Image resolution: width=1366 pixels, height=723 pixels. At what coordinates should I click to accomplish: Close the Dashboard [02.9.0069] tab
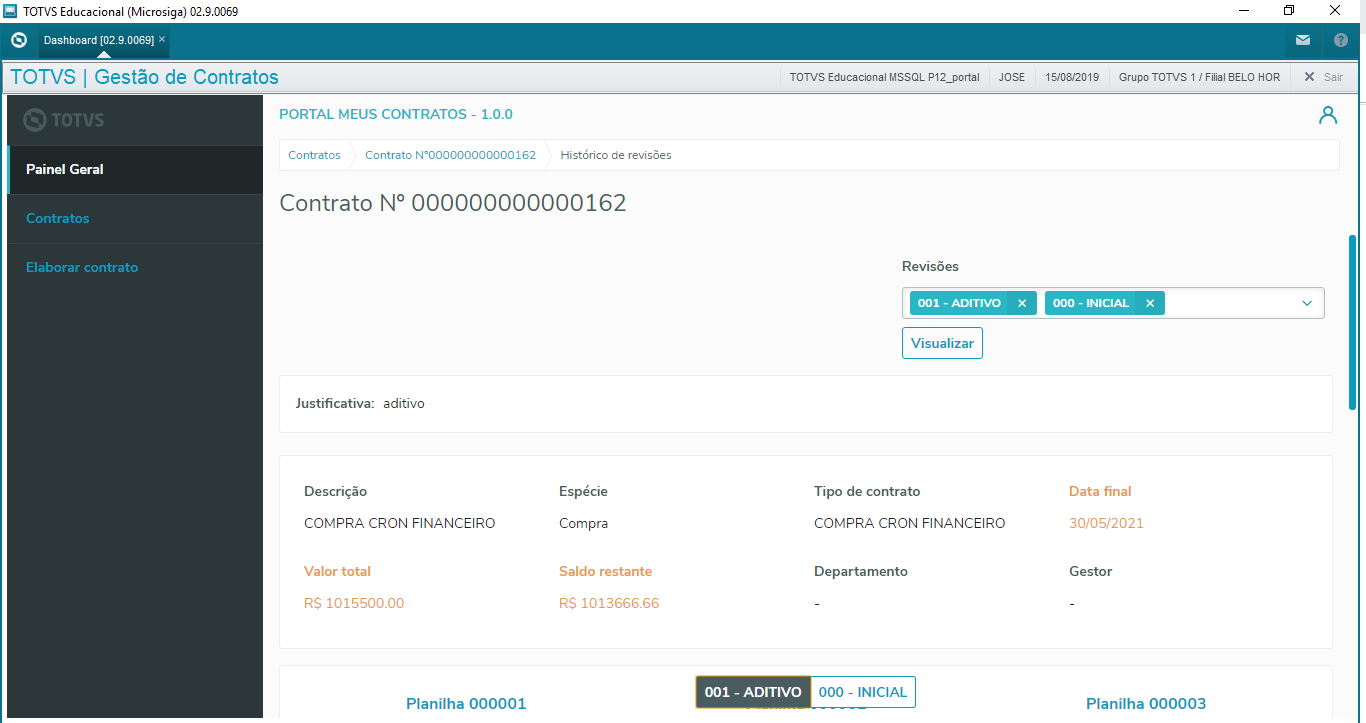[162, 39]
